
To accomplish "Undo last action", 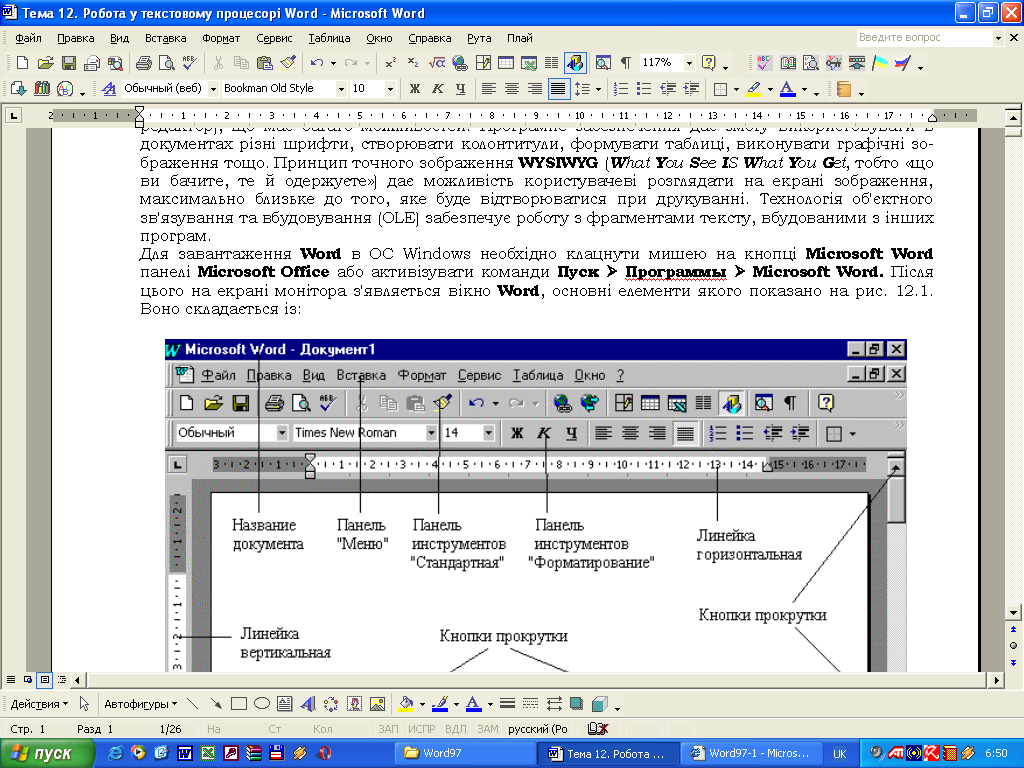I will (x=317, y=63).
